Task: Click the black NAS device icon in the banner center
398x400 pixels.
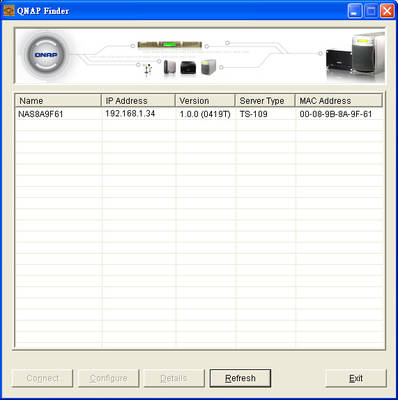Action: pos(188,68)
